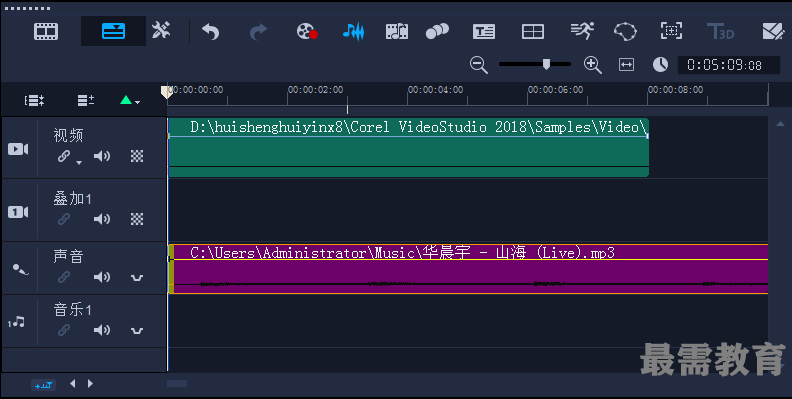Screen dimensions: 792x399
Task: Click the Overlay 1 track icon
Action: point(18,212)
